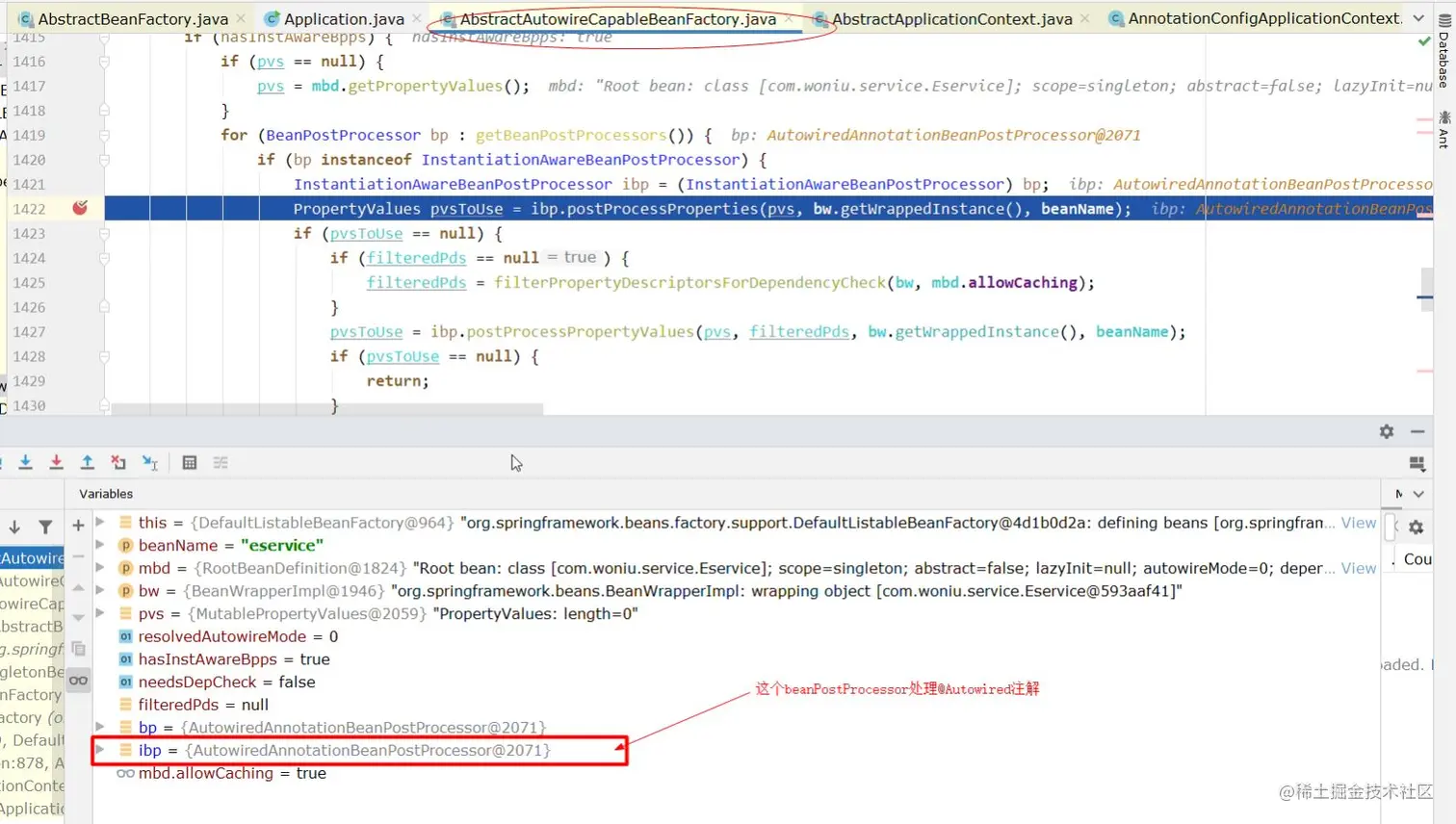Click pvsToUse variable on line 1422
Viewport: 1456px width, 824px height.
466,209
